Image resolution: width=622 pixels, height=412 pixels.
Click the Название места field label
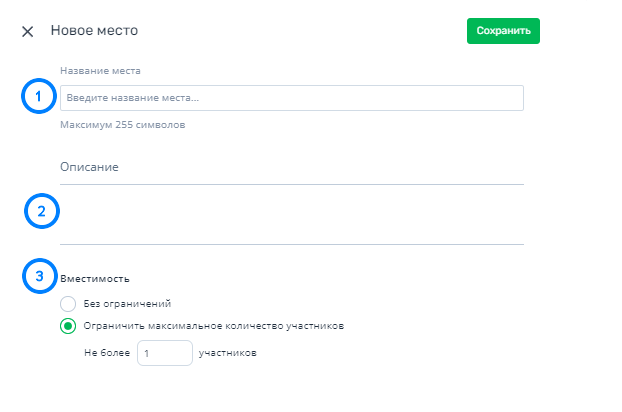pyautogui.click(x=100, y=71)
